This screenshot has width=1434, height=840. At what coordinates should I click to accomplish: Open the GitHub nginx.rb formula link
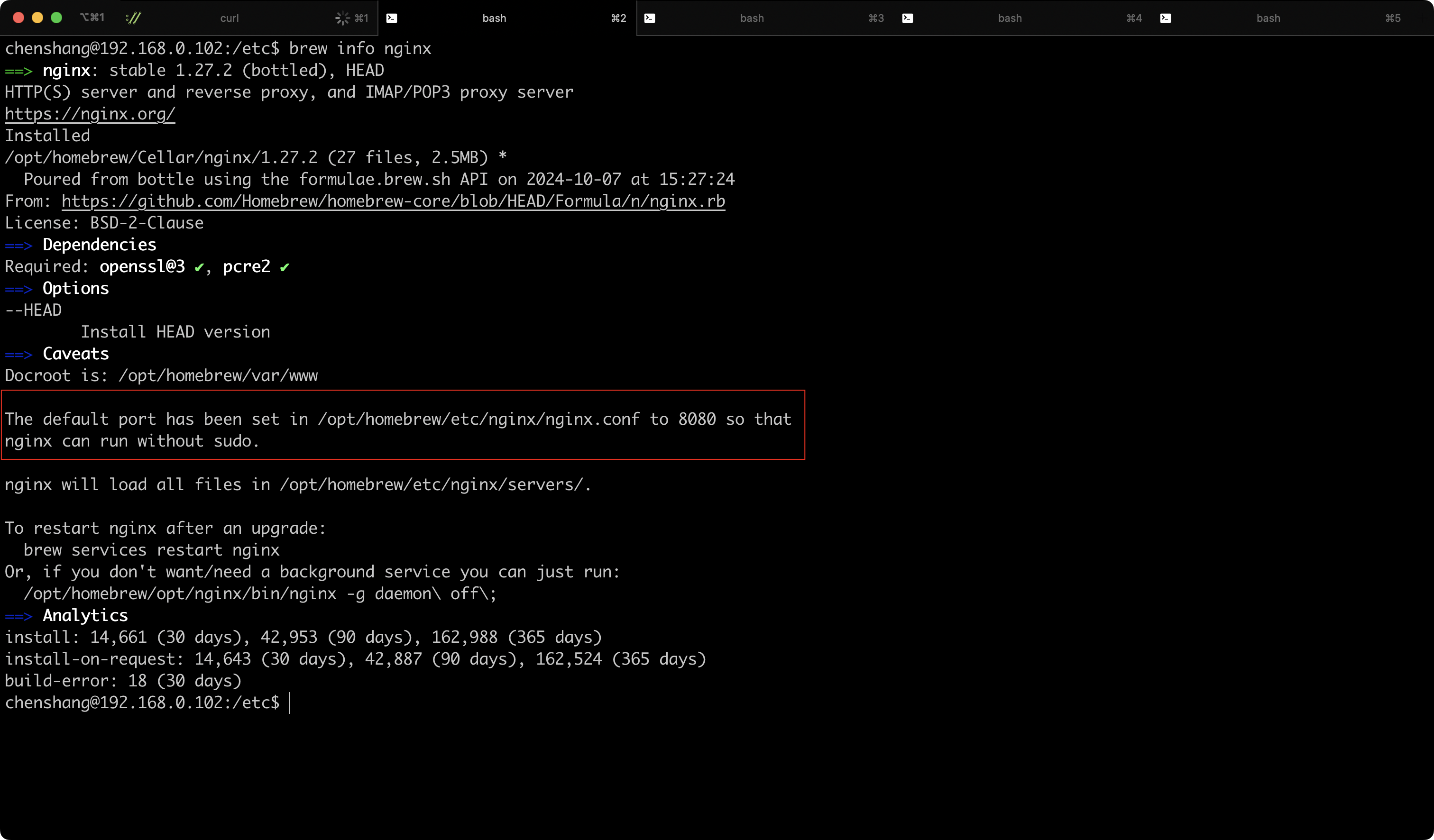[393, 201]
